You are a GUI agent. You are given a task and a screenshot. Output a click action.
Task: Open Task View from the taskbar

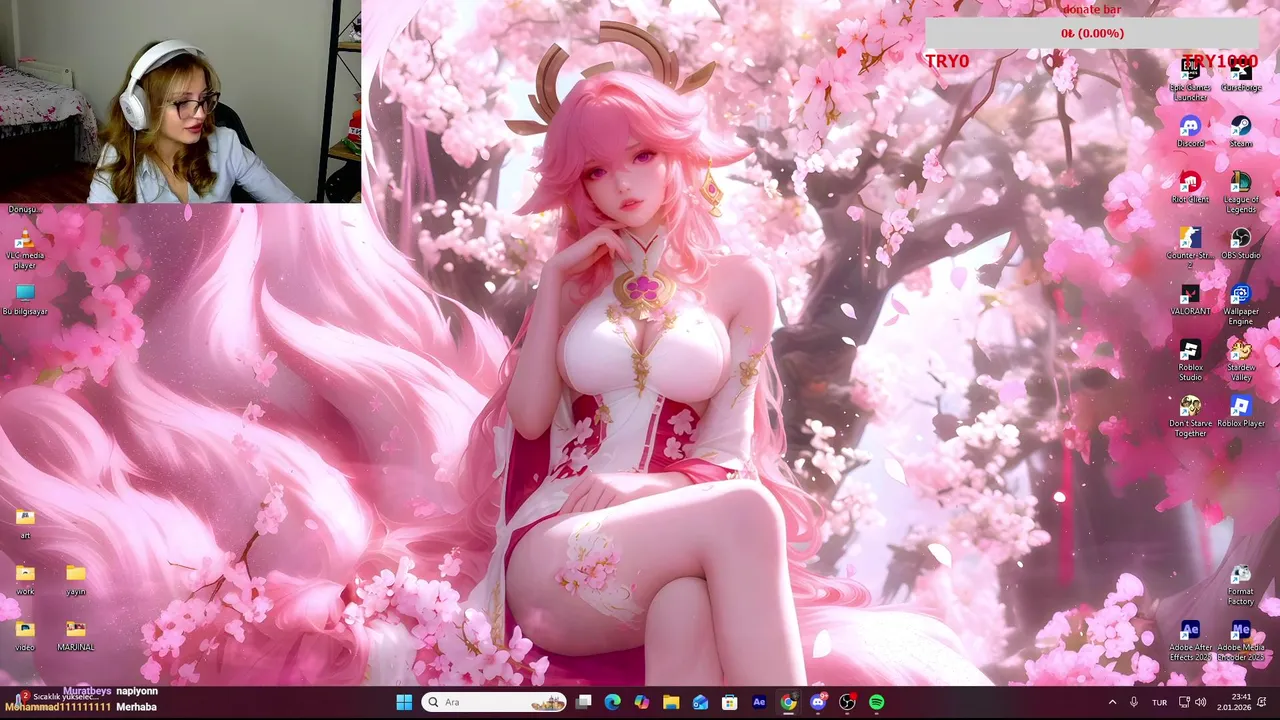pos(584,702)
